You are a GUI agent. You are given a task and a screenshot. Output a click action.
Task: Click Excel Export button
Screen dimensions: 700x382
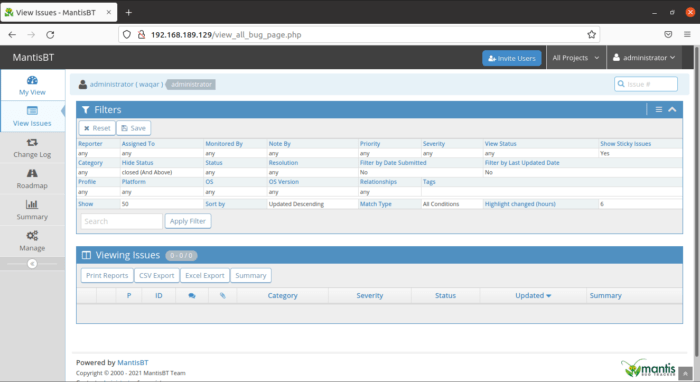tap(205, 275)
